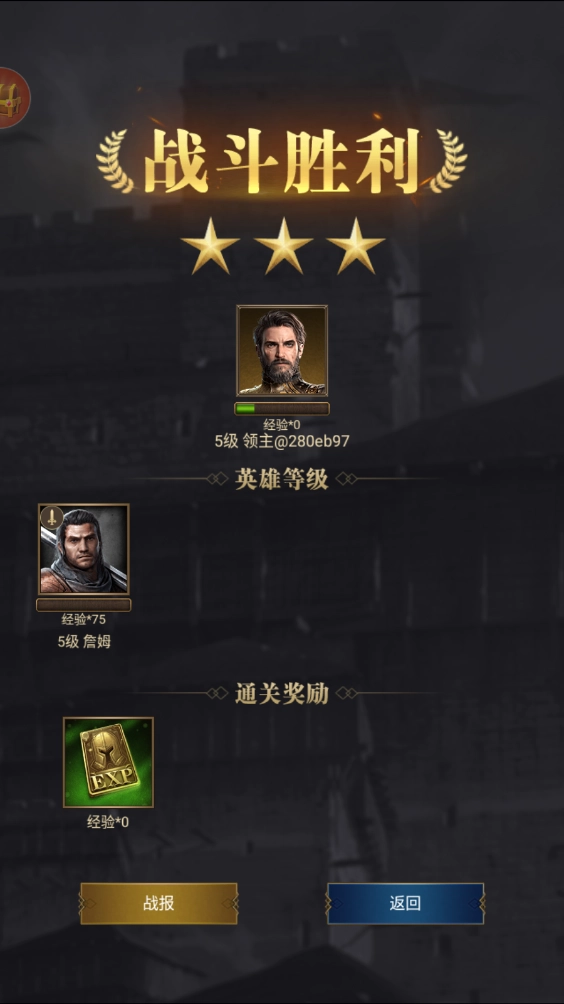Click the sword class badge on hero portrait
This screenshot has height=1004, width=564.
point(52,517)
